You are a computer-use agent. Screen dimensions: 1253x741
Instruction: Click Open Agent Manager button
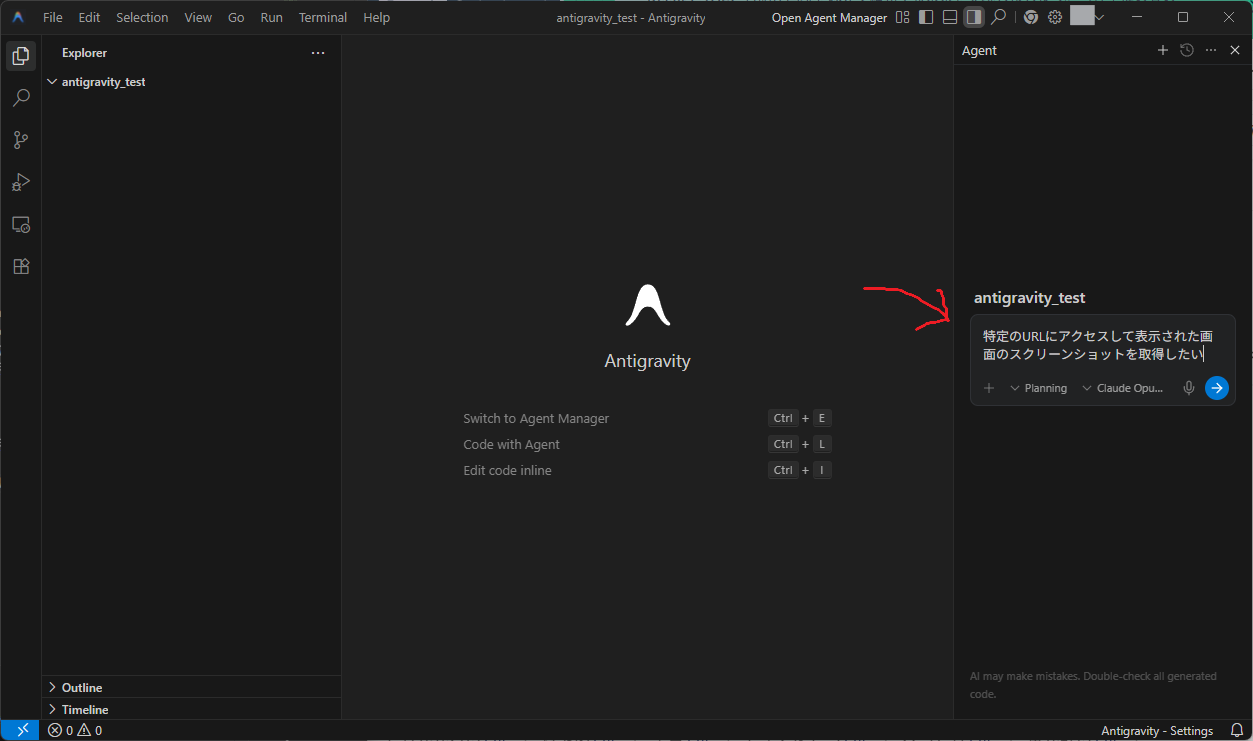point(829,17)
